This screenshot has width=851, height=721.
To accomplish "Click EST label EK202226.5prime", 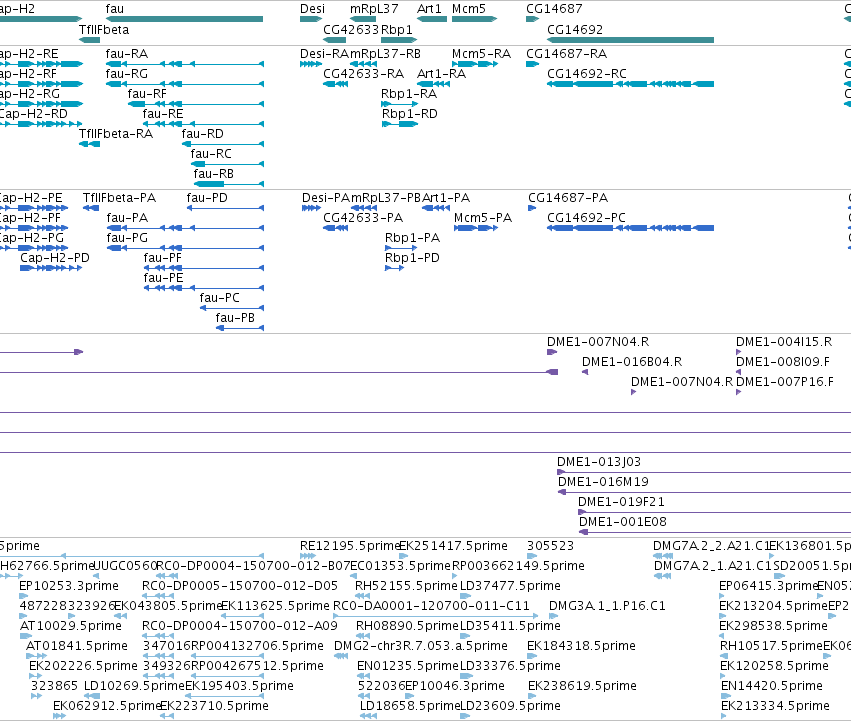I will pos(84,666).
